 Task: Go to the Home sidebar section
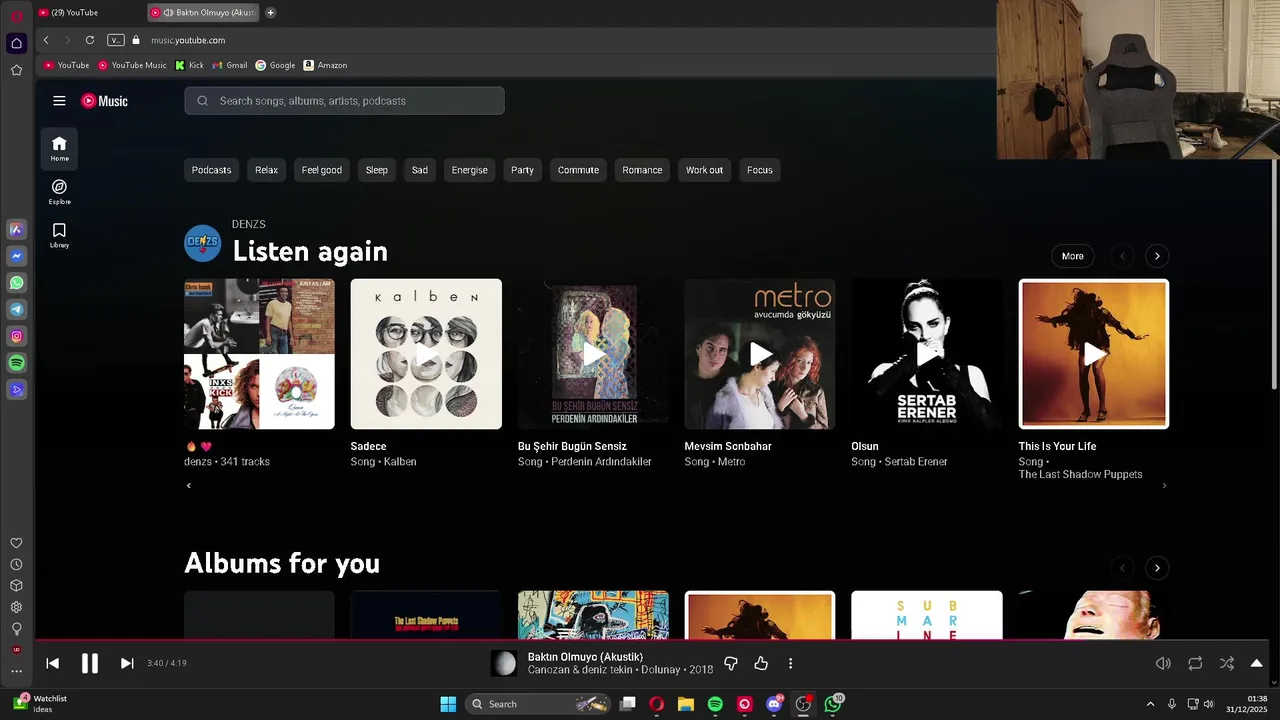pyautogui.click(x=59, y=148)
